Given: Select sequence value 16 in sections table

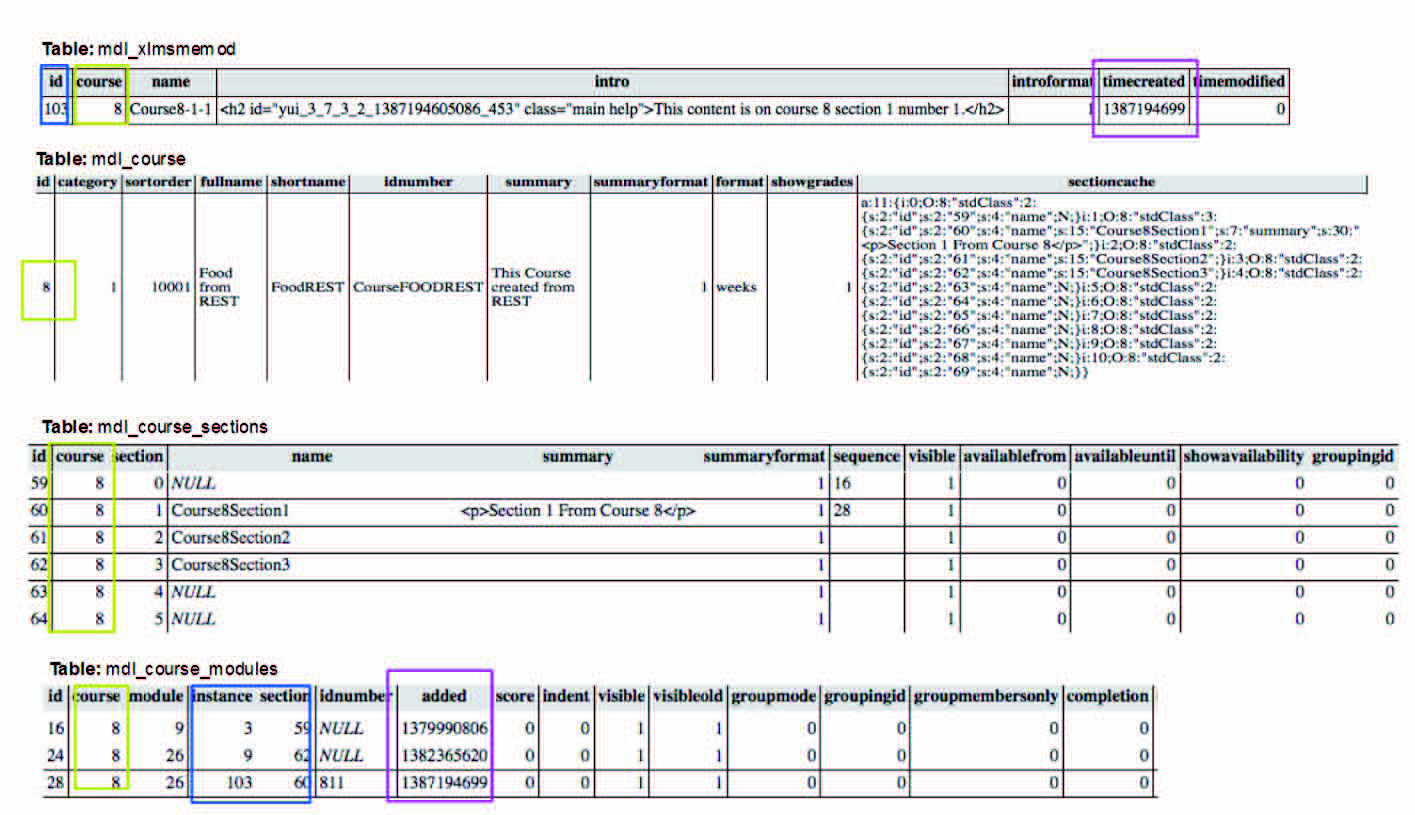Looking at the screenshot, I should tap(842, 483).
